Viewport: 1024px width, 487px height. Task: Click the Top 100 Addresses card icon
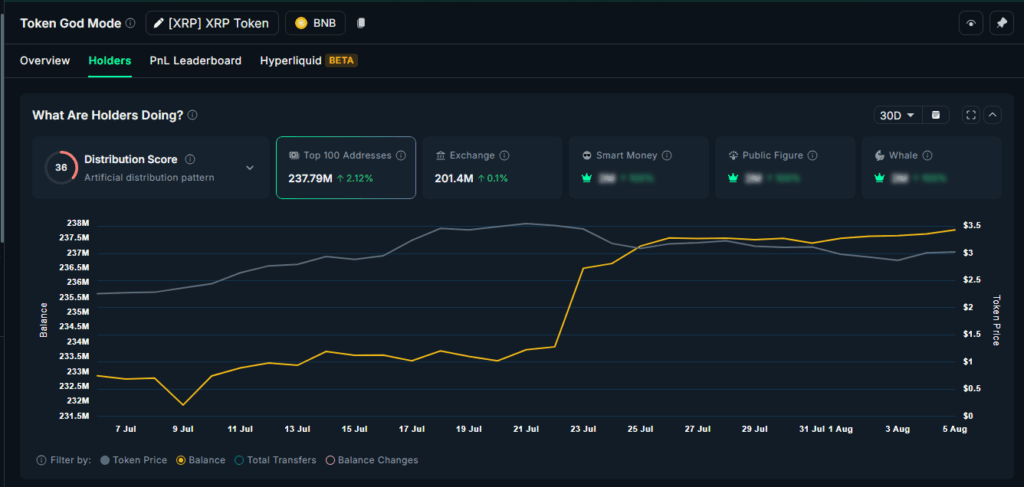[294, 156]
